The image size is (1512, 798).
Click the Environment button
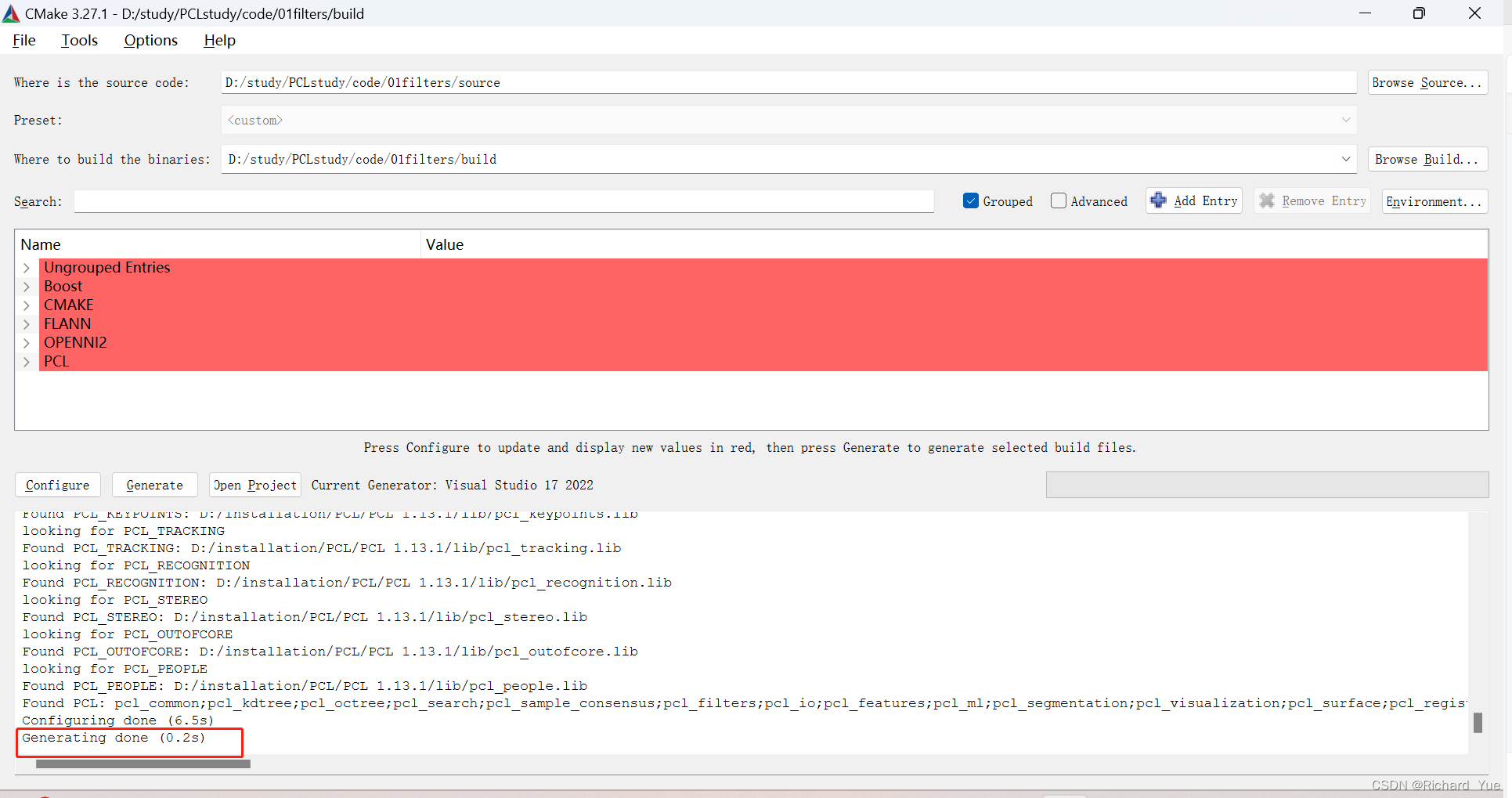coord(1434,201)
